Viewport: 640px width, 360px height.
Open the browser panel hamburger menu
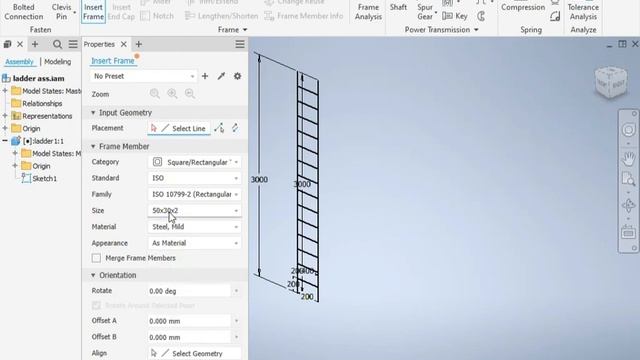point(73,44)
